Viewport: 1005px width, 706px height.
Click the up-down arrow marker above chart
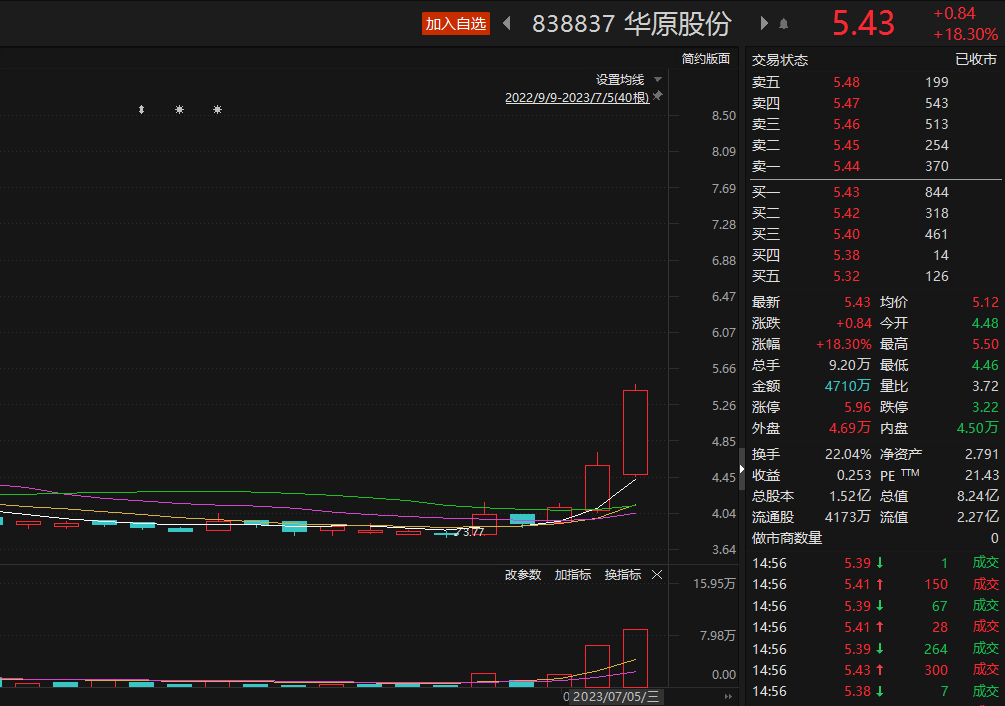[x=142, y=110]
